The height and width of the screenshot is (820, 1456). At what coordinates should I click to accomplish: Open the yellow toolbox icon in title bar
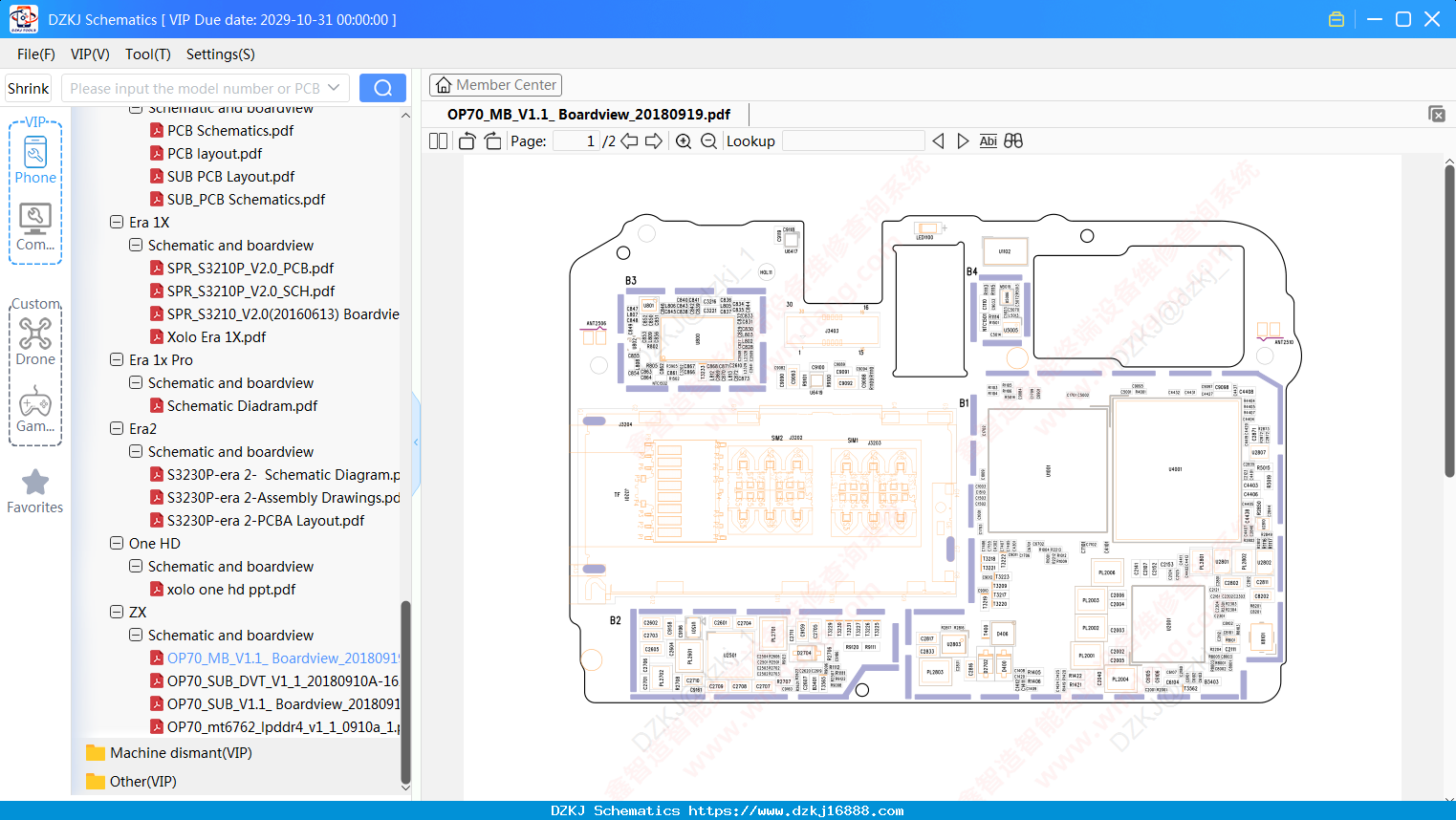[1336, 19]
